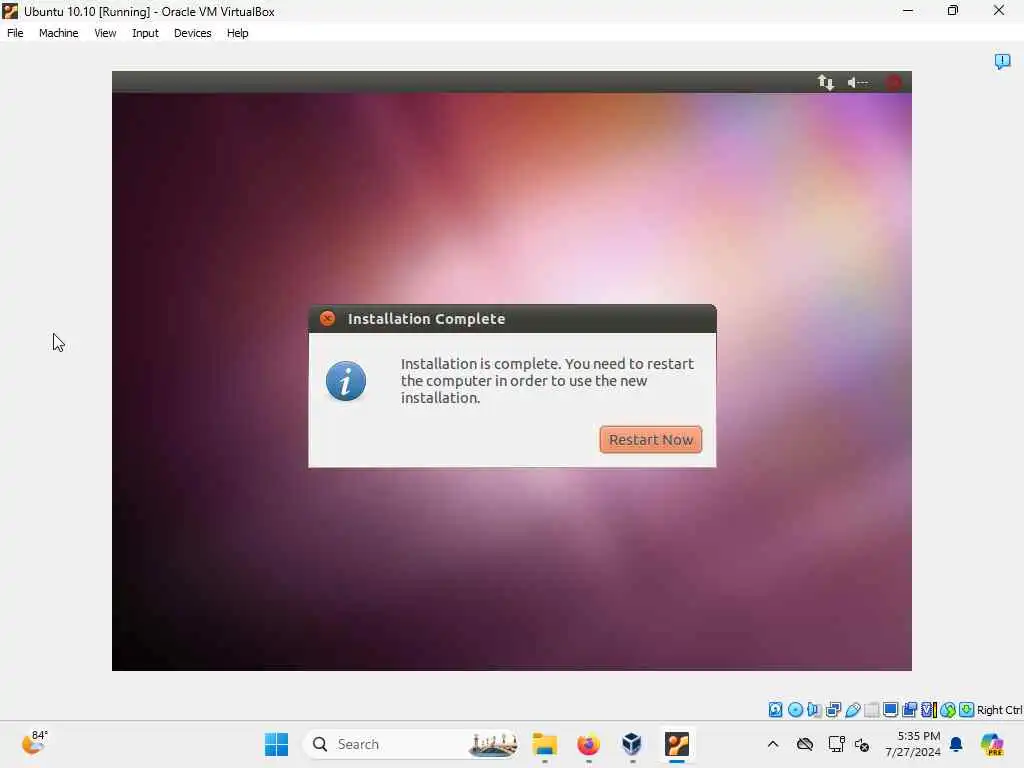This screenshot has height=768, width=1024.
Task: Open Firefox from the taskbar
Action: point(588,744)
